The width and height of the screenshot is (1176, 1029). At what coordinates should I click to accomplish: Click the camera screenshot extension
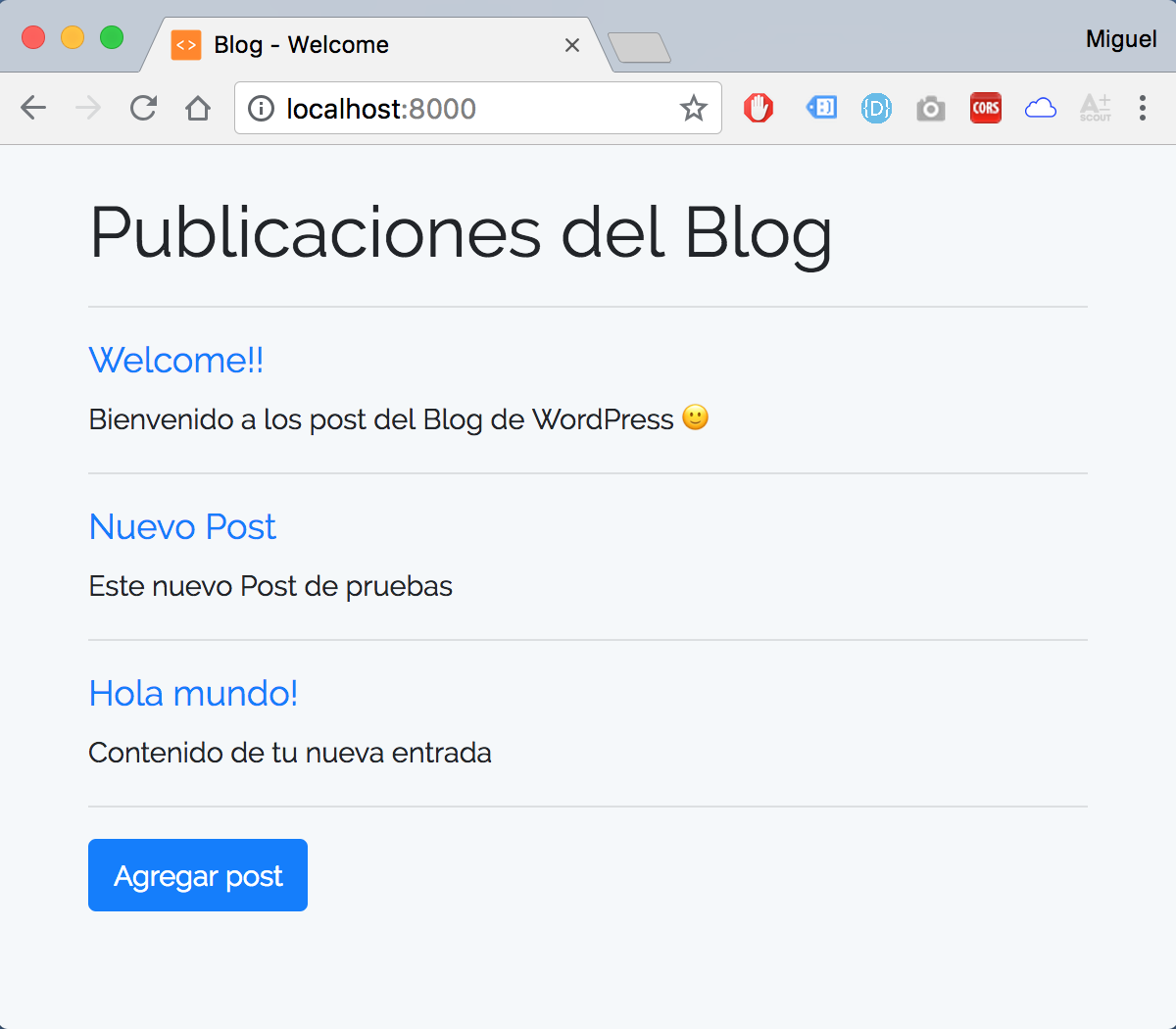(x=931, y=108)
